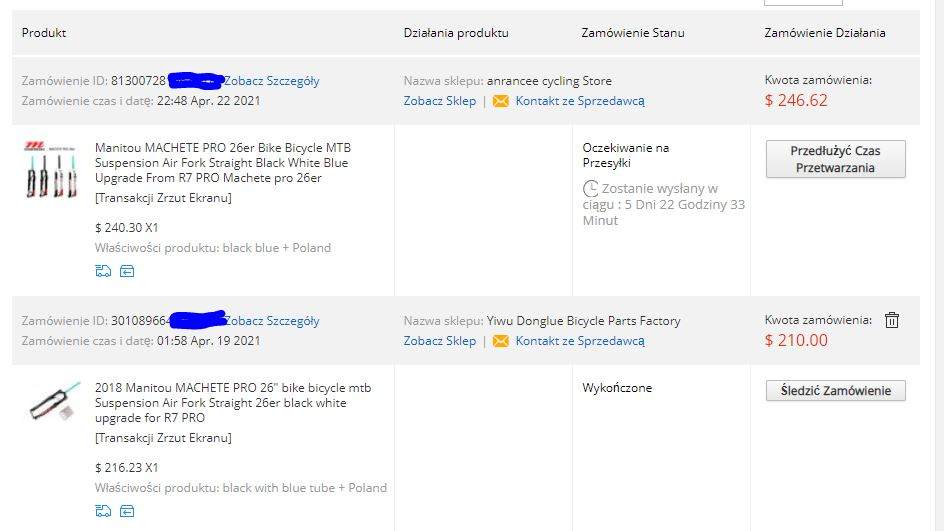Viewport: 944px width, 531px height.
Task: Visit Zobacz Sklep for Yiwu Donglue store
Action: tap(440, 341)
